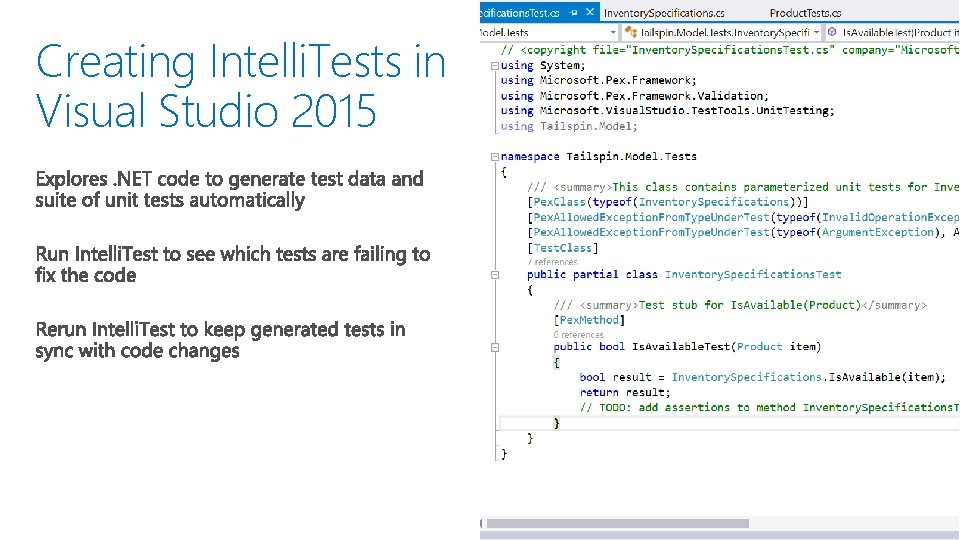
Task: Collapse the namespace Tailspin.Model.Tests block
Action: point(495,157)
